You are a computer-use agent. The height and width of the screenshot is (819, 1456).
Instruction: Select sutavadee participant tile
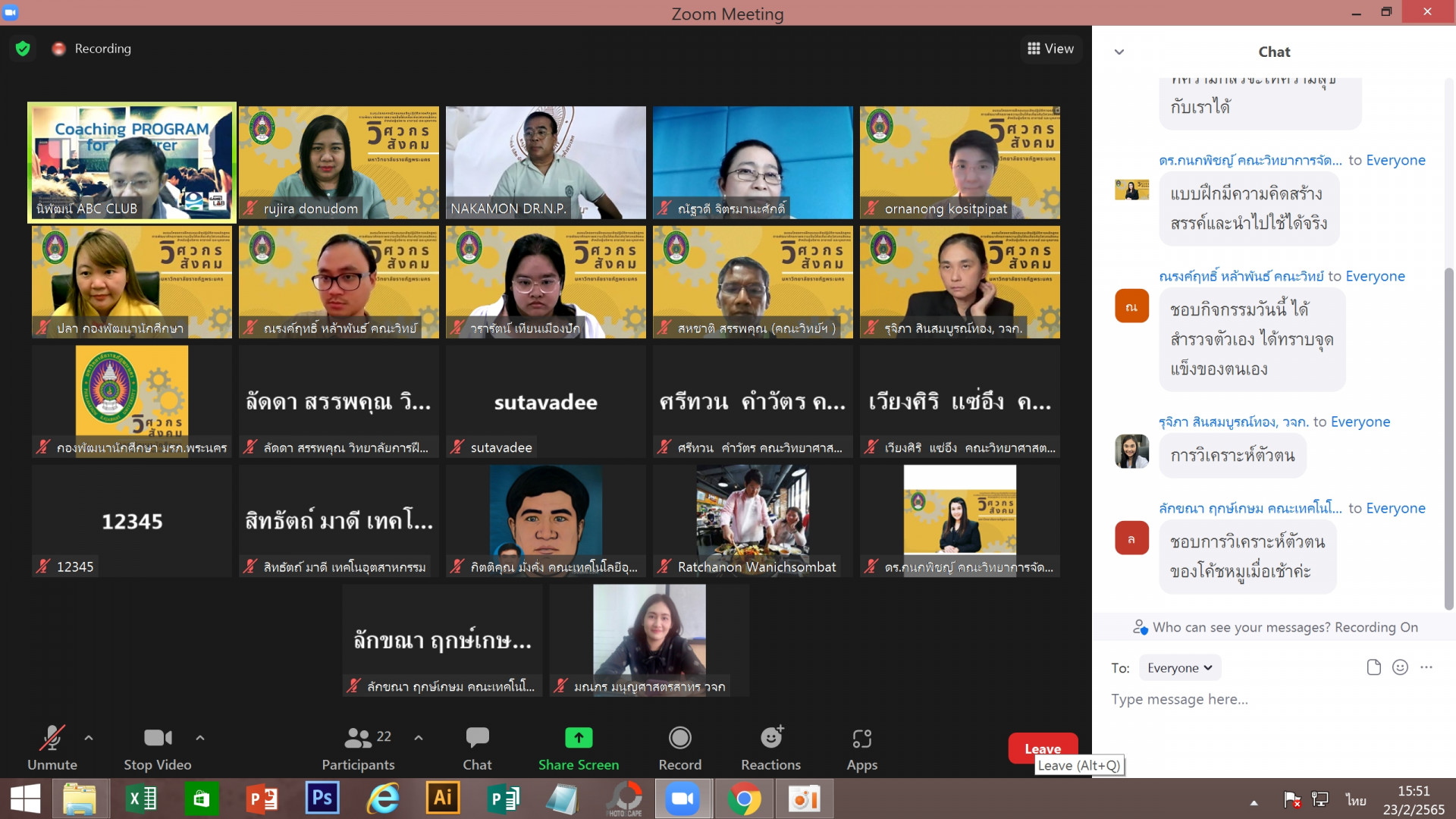click(x=546, y=401)
